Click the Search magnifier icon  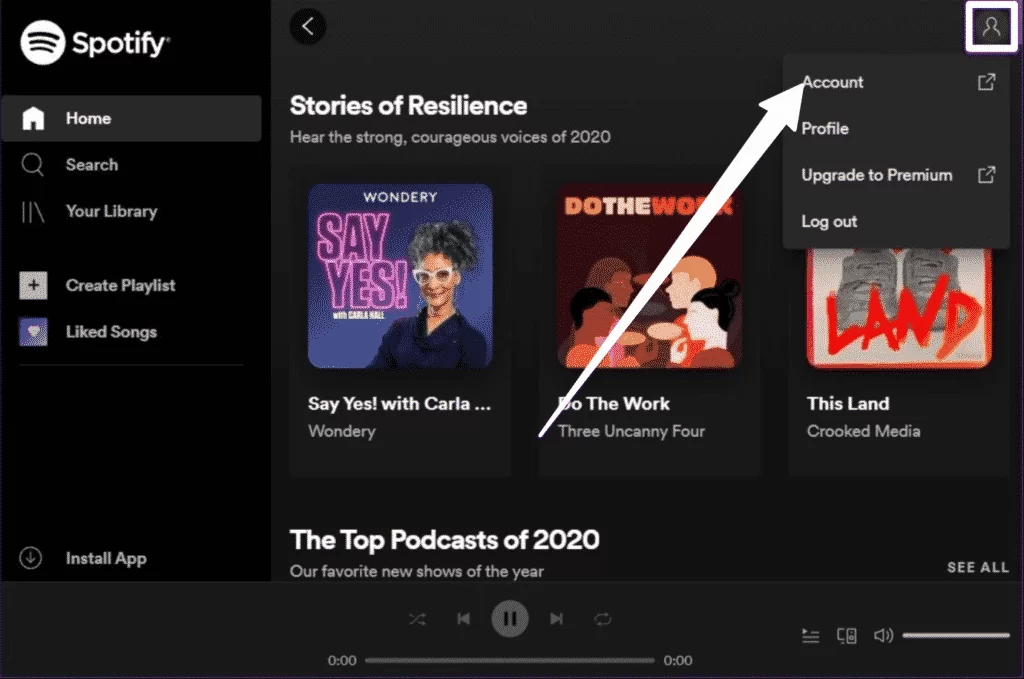tap(33, 165)
